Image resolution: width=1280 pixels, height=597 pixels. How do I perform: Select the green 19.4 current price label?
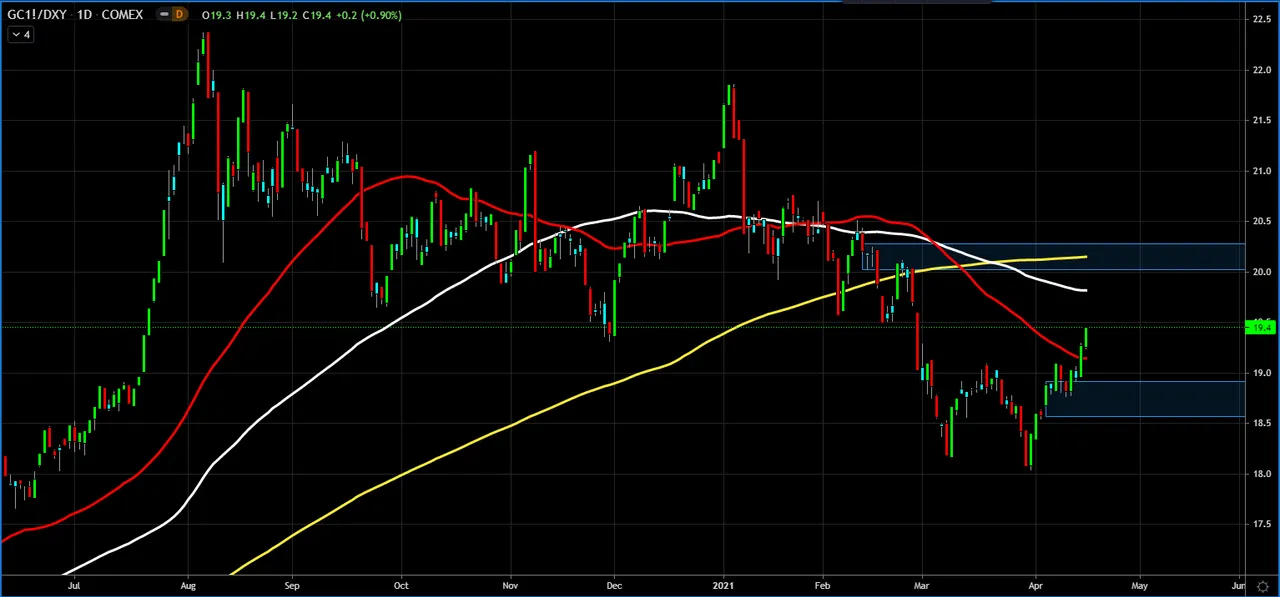tap(1261, 327)
